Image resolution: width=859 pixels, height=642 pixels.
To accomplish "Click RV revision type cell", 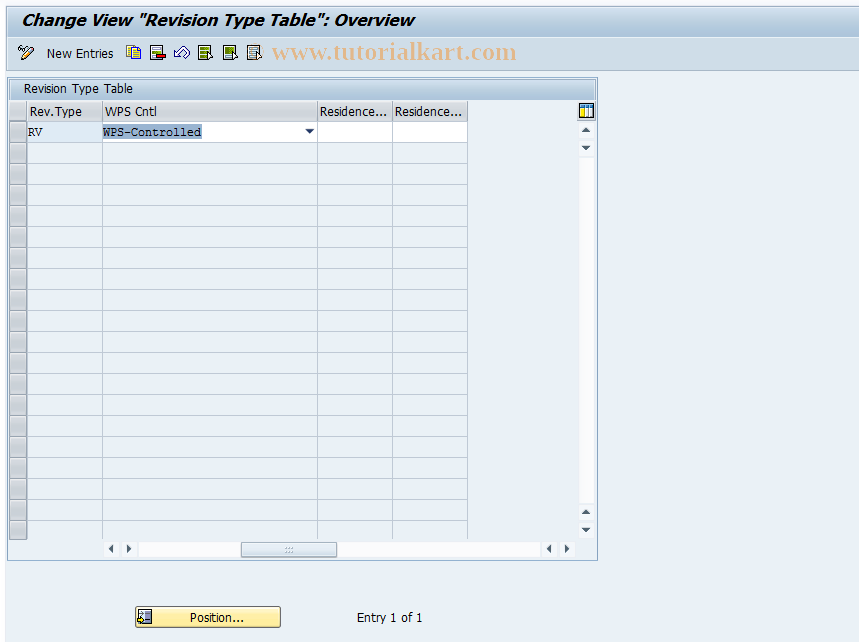I will 65,132.
